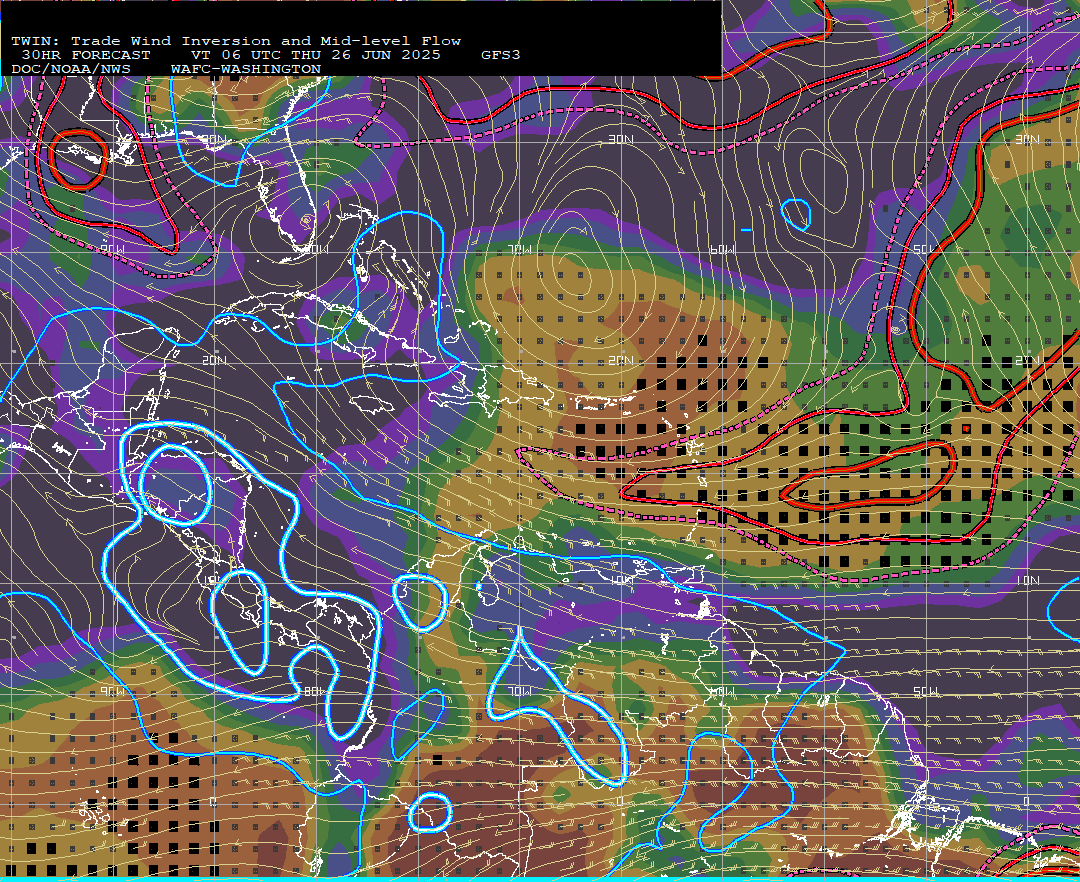1080x882 pixels.
Task: Click the 'GFS3' model label
Action: tap(501, 55)
